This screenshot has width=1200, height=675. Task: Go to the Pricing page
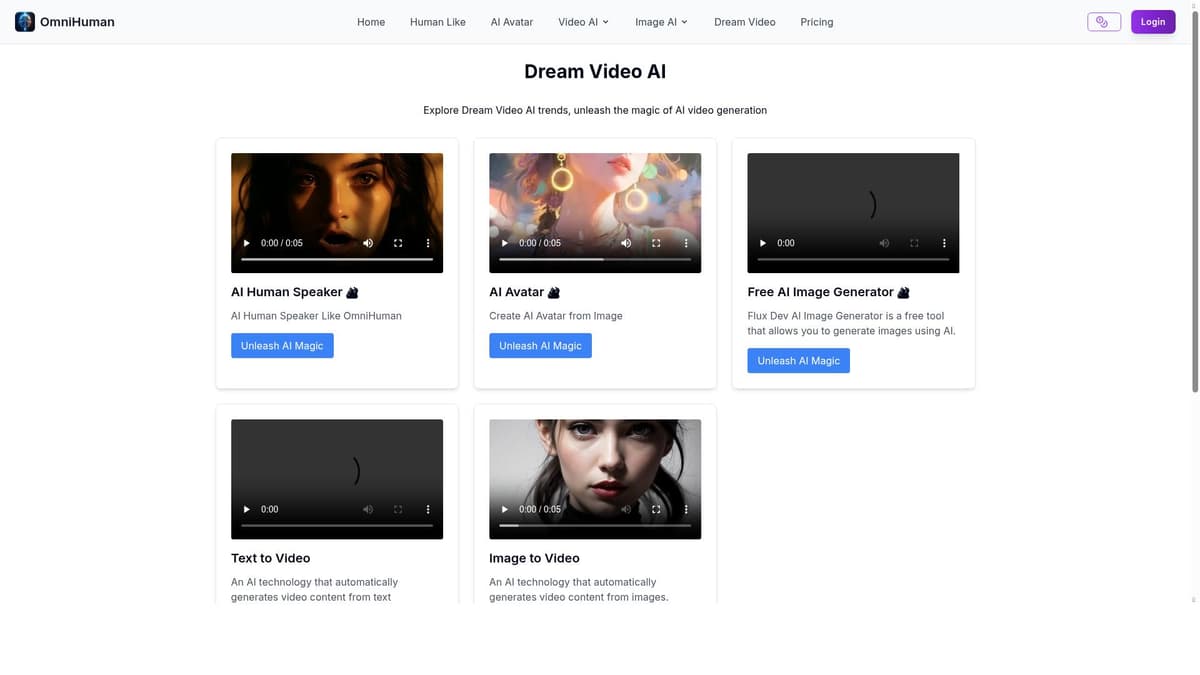point(816,22)
